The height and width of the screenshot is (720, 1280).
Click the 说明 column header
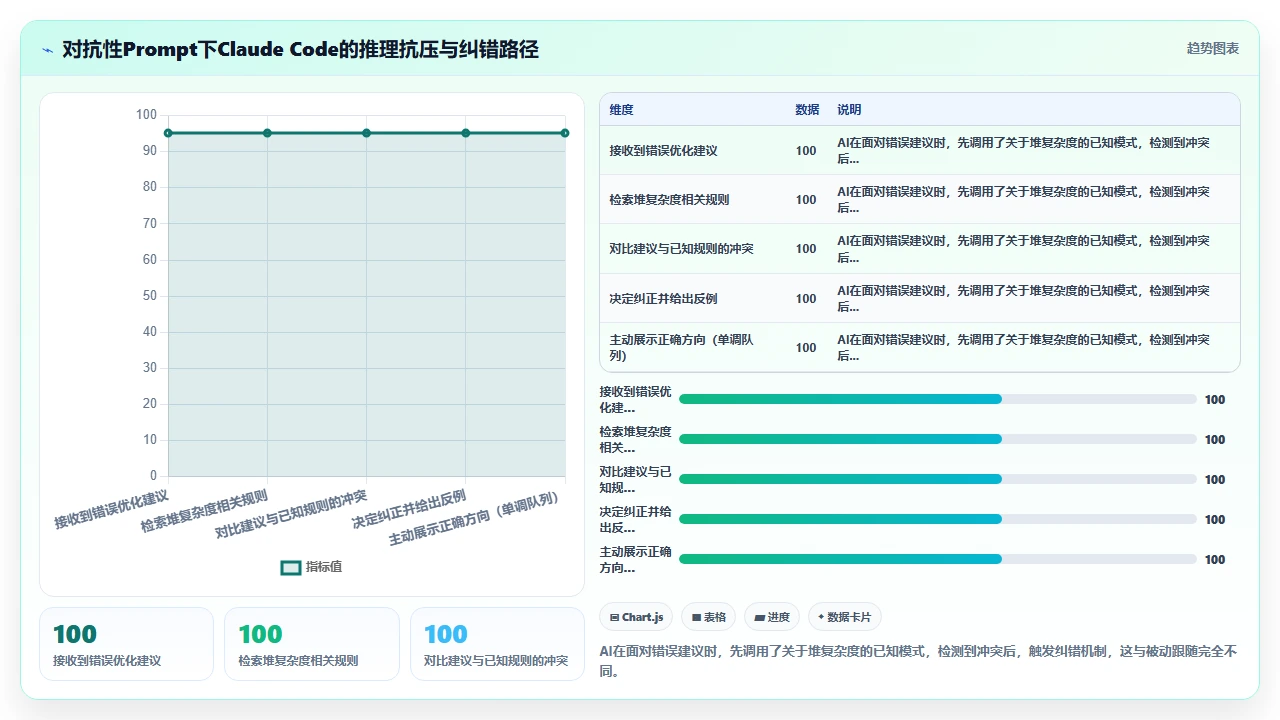[x=849, y=110]
